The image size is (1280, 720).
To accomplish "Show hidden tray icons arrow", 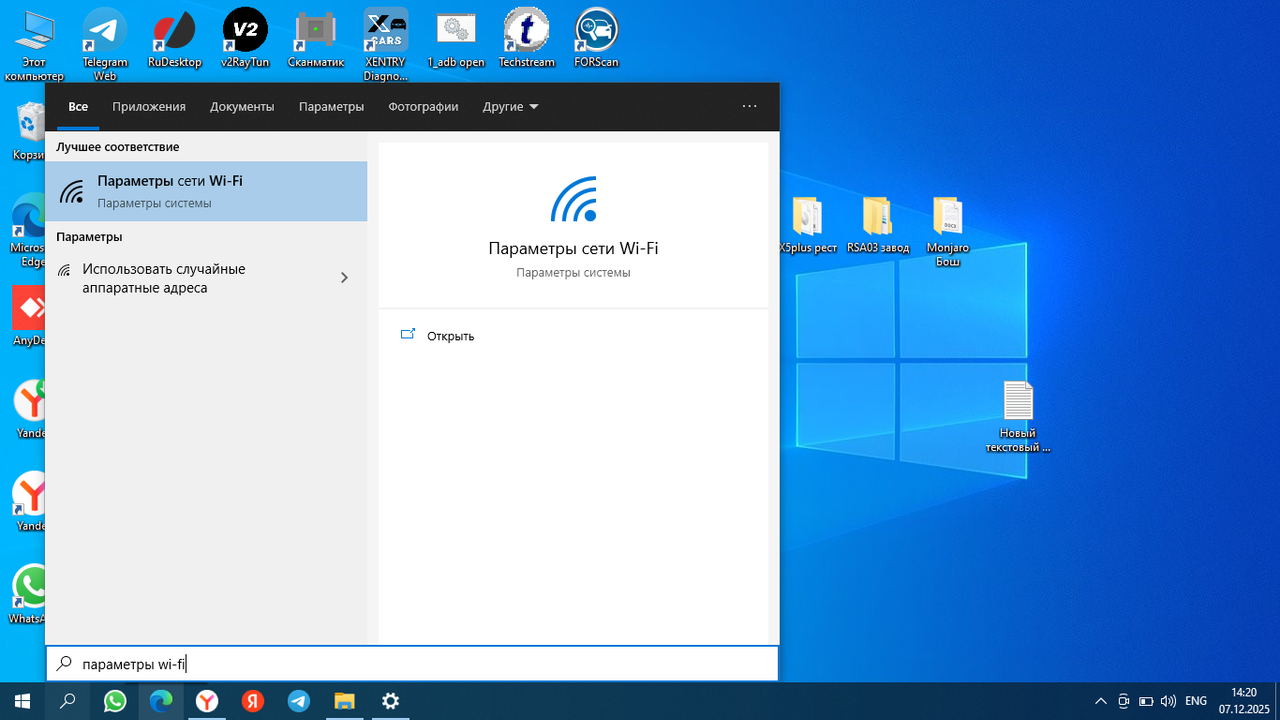I will pos(1101,701).
